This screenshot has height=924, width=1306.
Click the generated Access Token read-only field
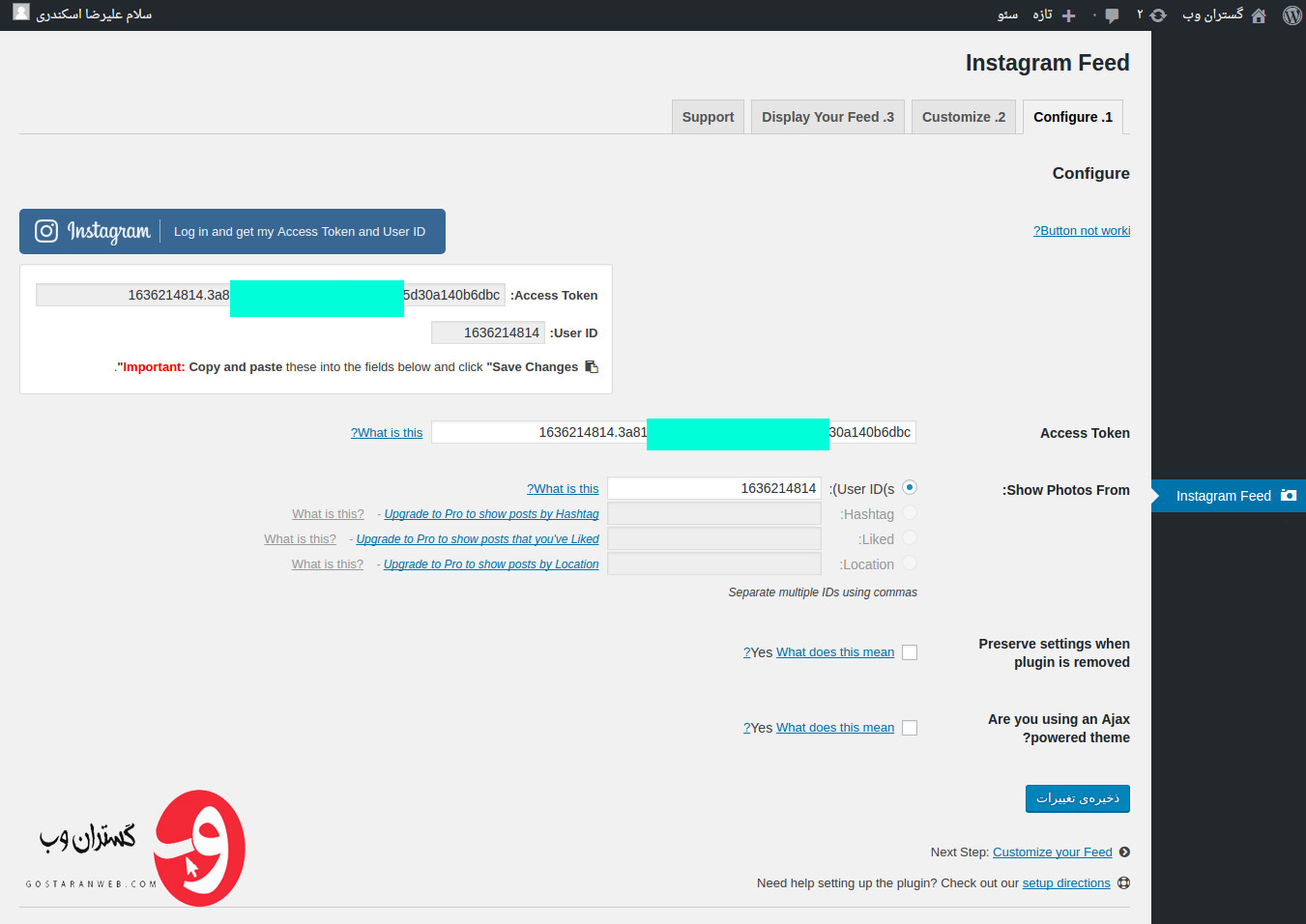tap(271, 295)
